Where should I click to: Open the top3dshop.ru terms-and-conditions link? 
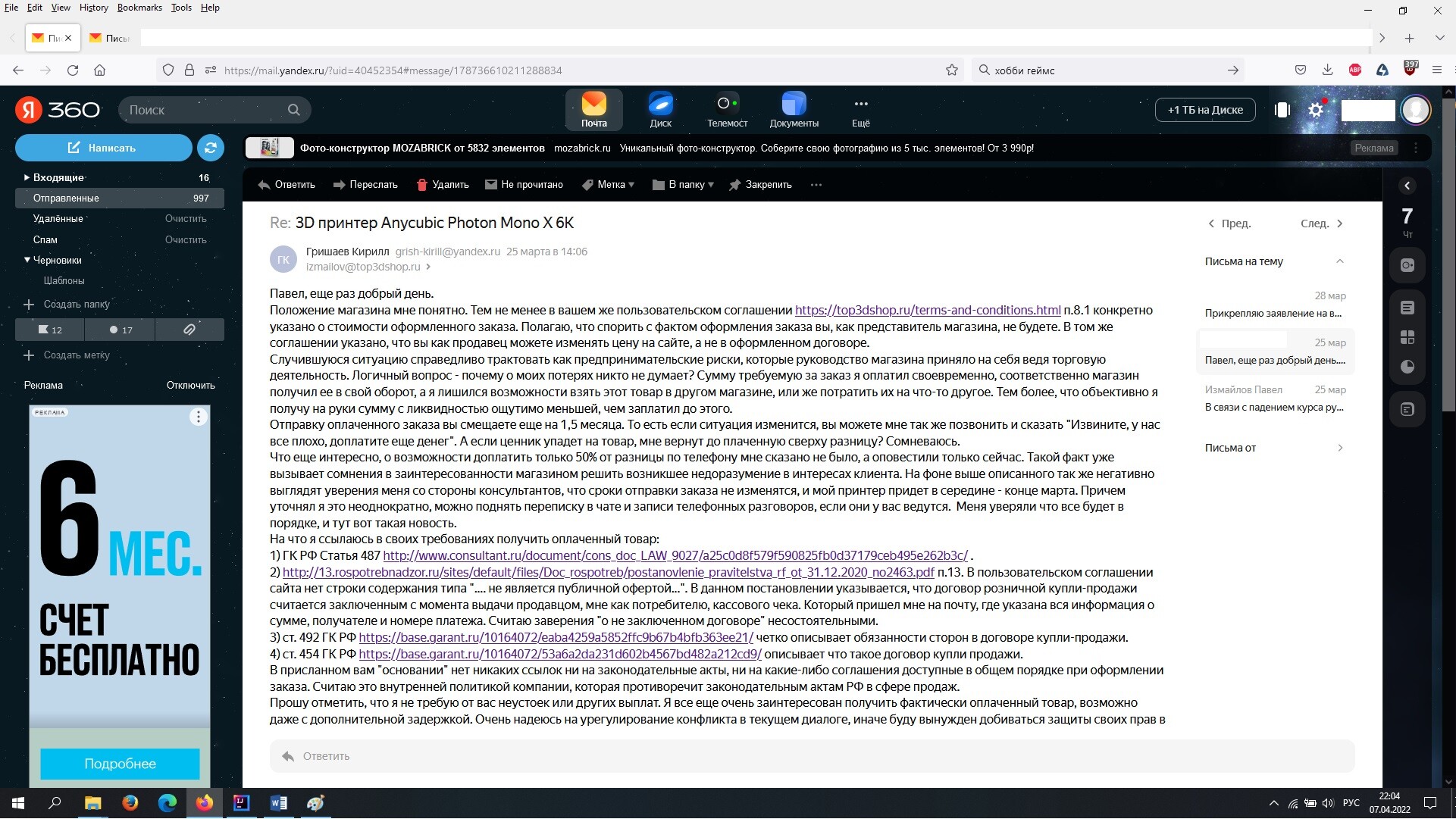click(927, 311)
